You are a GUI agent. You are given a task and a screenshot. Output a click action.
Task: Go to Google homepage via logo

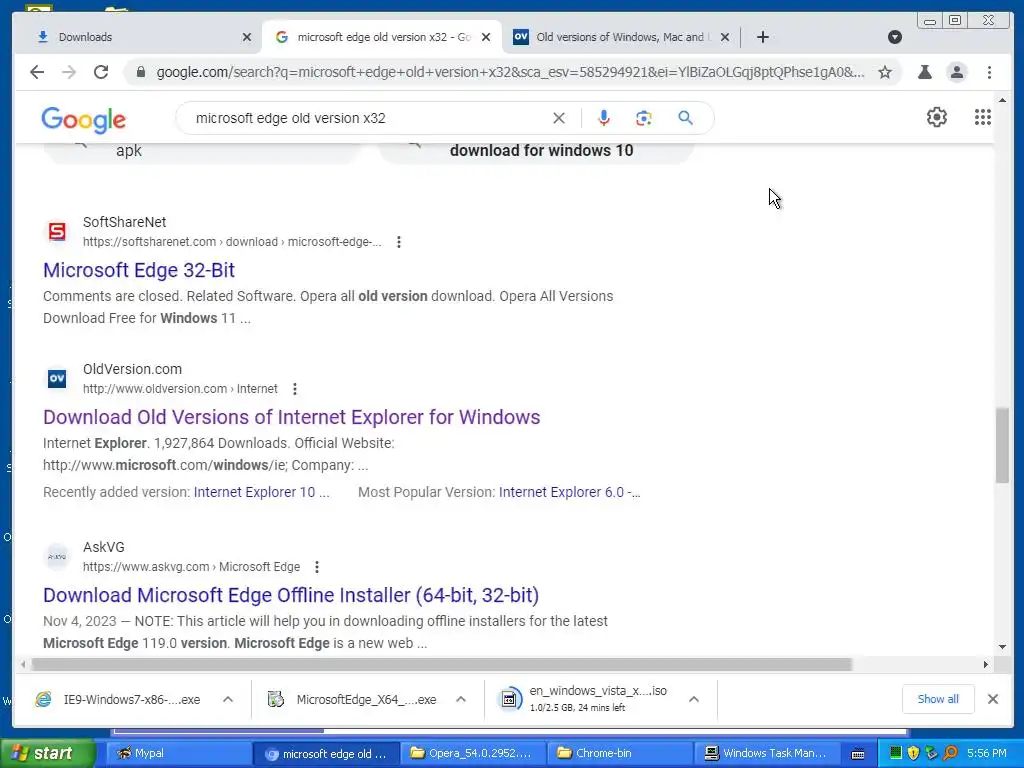pos(84,120)
